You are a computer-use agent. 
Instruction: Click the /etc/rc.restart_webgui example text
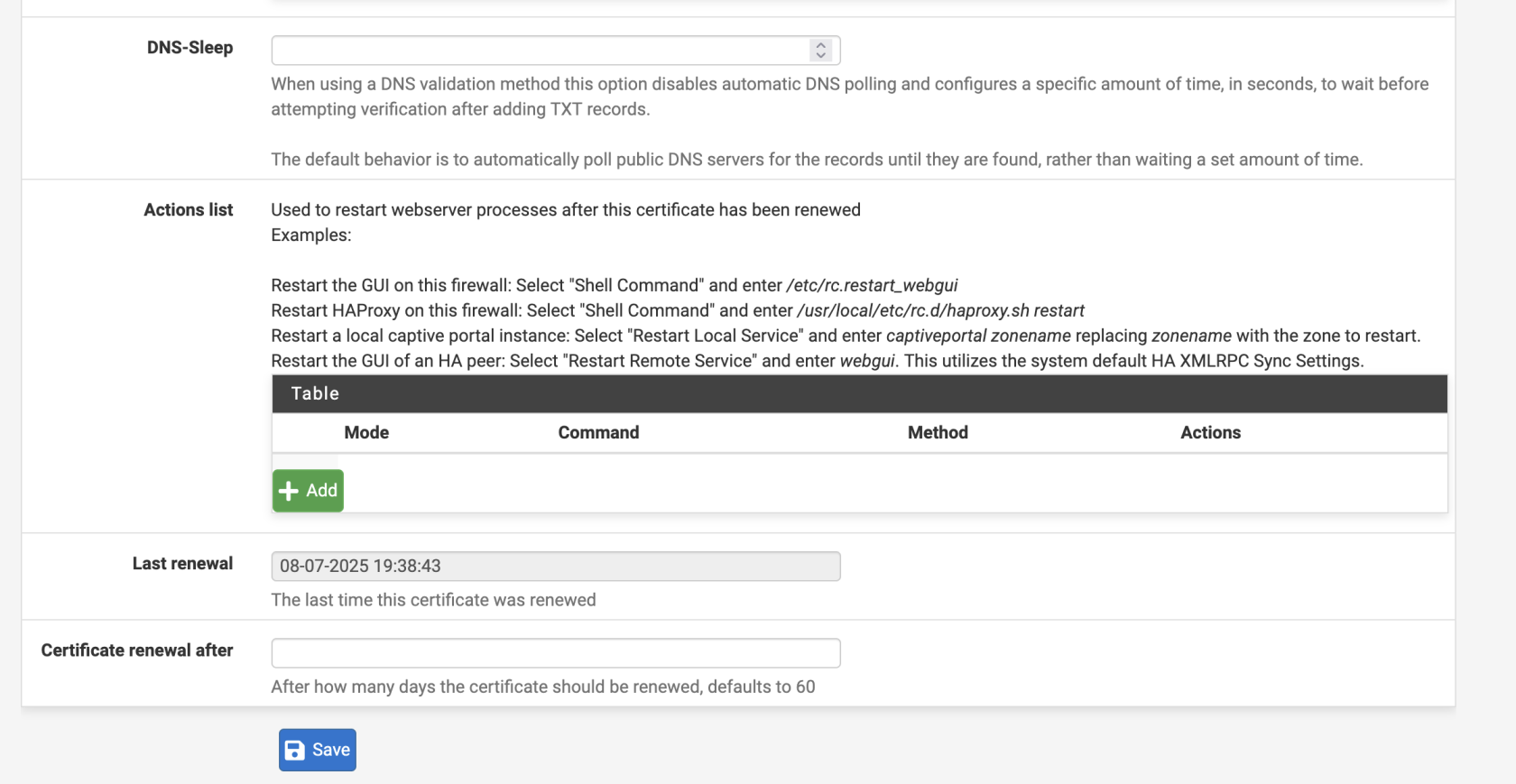click(872, 286)
